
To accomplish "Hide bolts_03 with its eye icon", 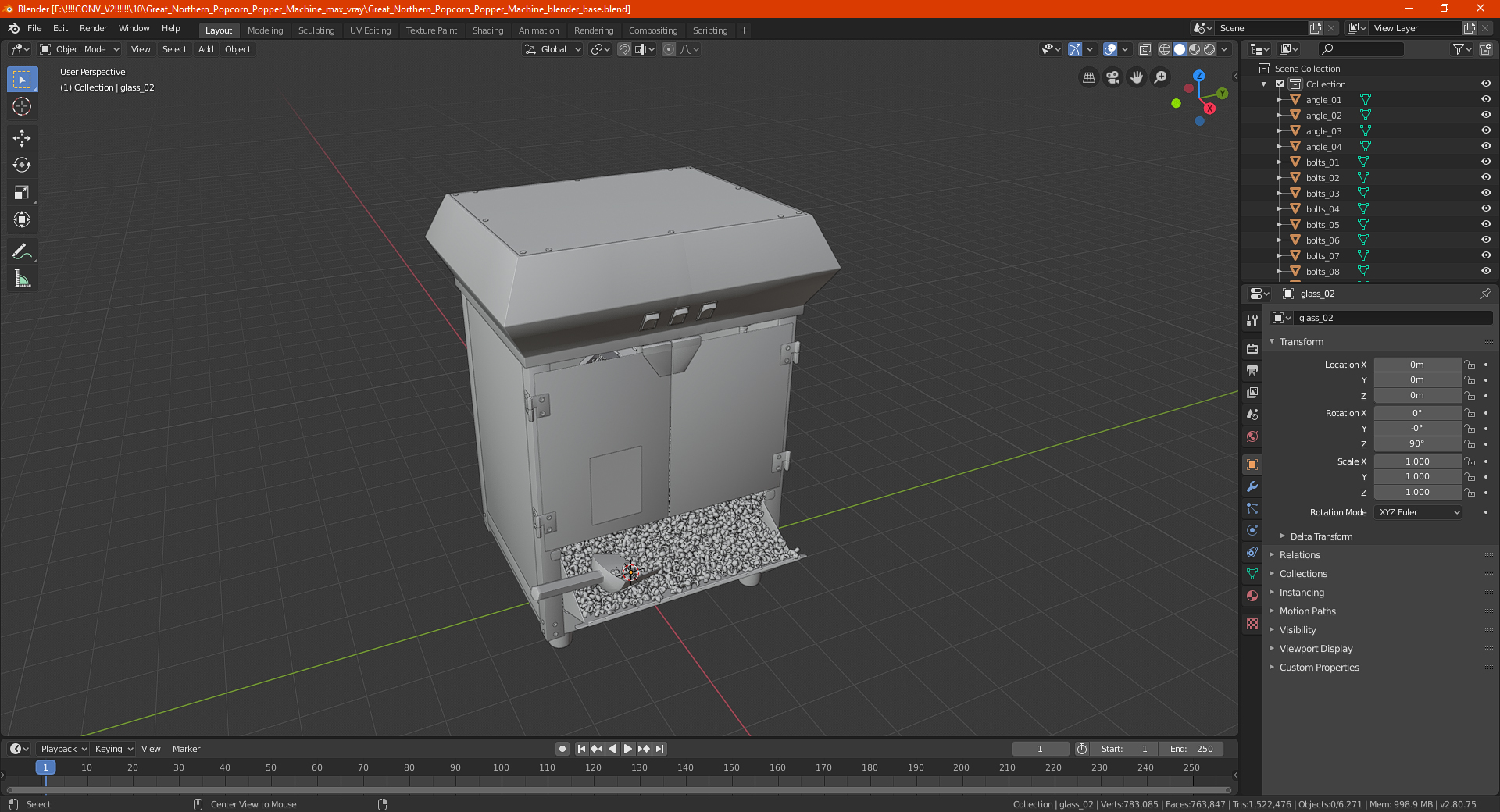I will [x=1486, y=193].
